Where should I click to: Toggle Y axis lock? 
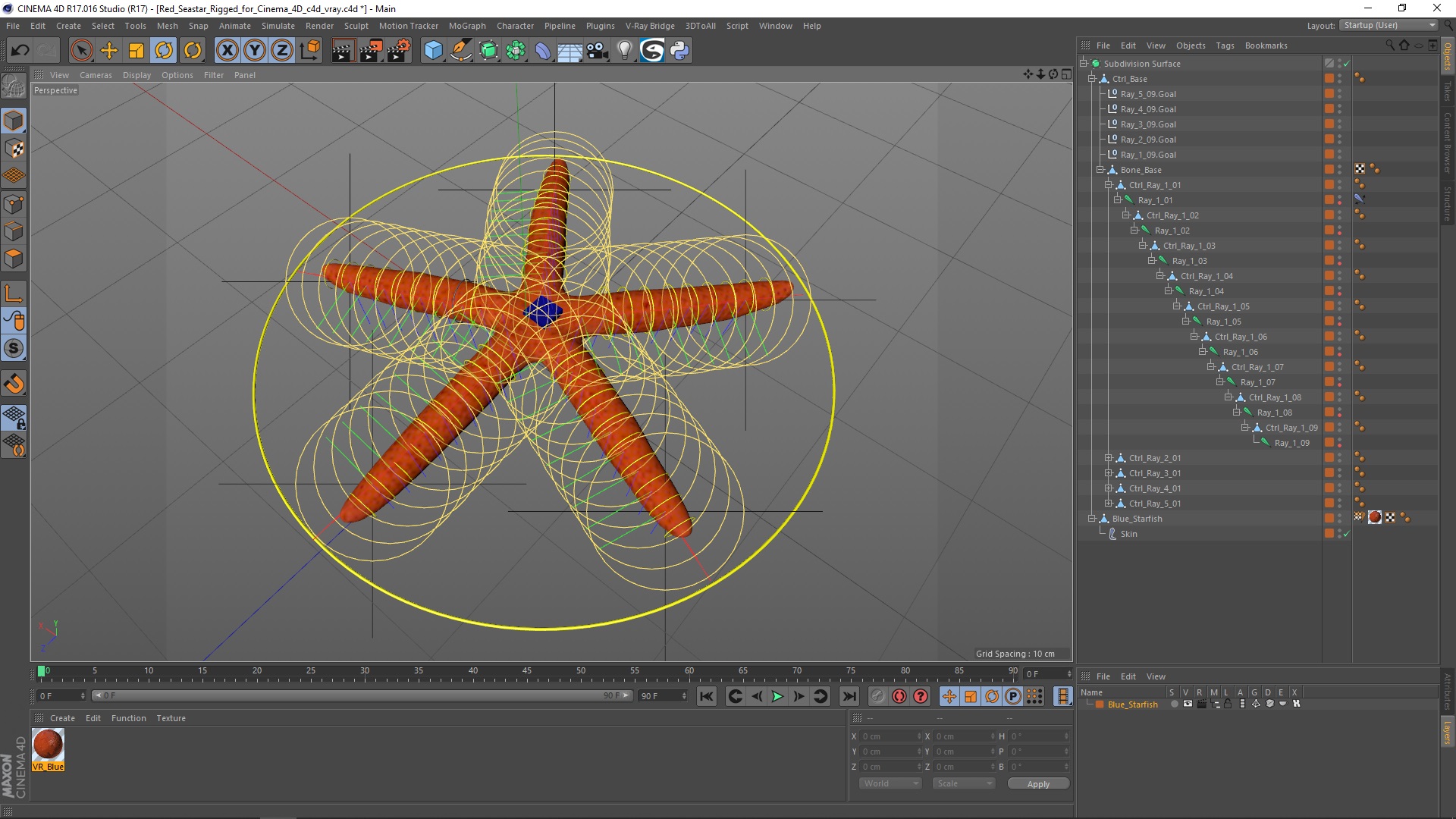pos(255,51)
